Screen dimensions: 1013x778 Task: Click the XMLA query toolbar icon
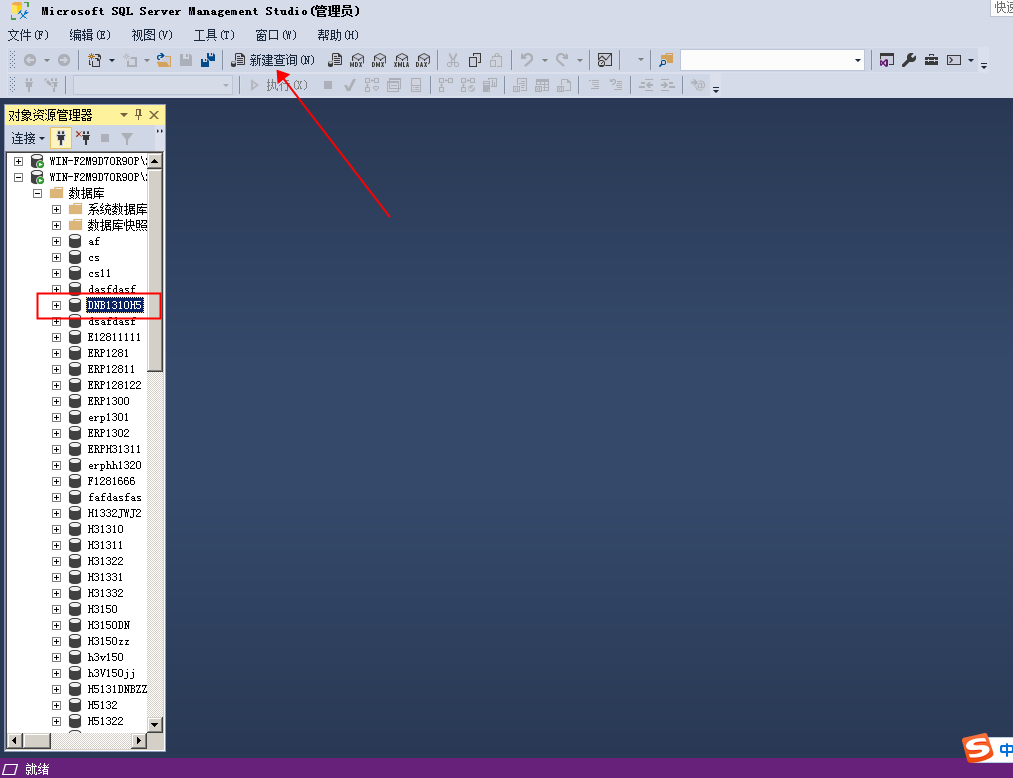click(x=401, y=61)
